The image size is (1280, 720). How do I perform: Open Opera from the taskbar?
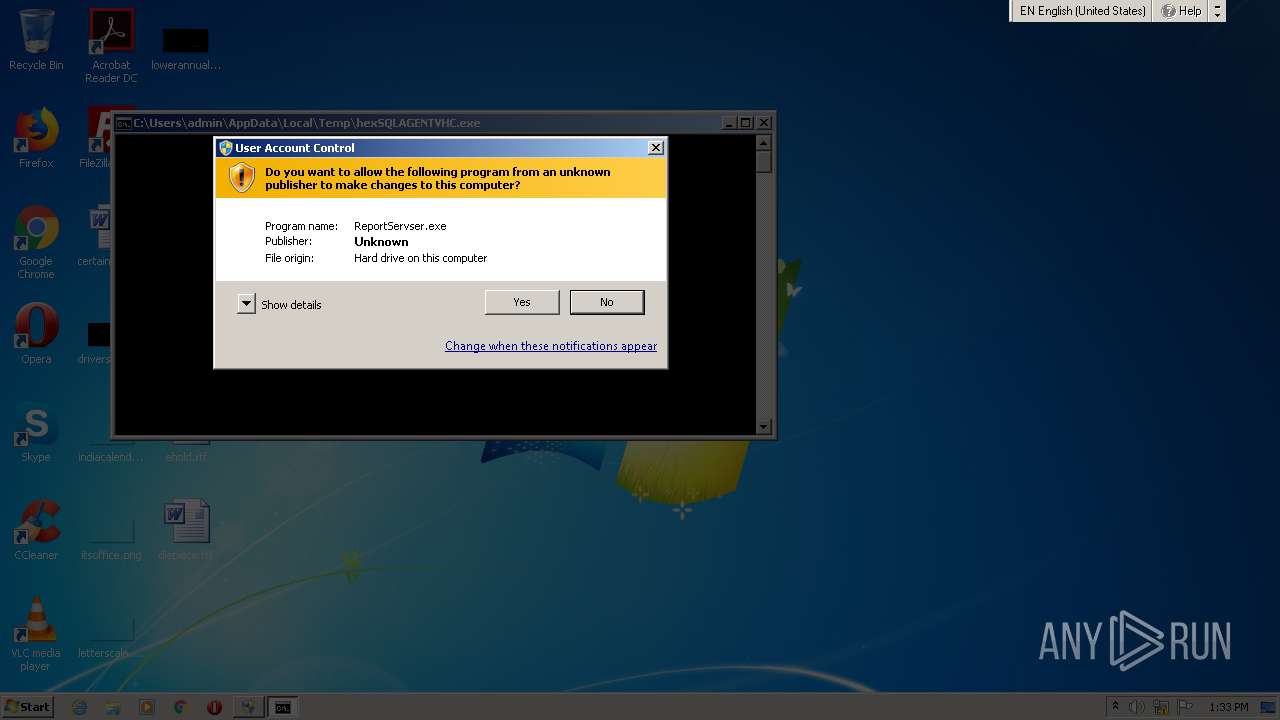(x=214, y=707)
